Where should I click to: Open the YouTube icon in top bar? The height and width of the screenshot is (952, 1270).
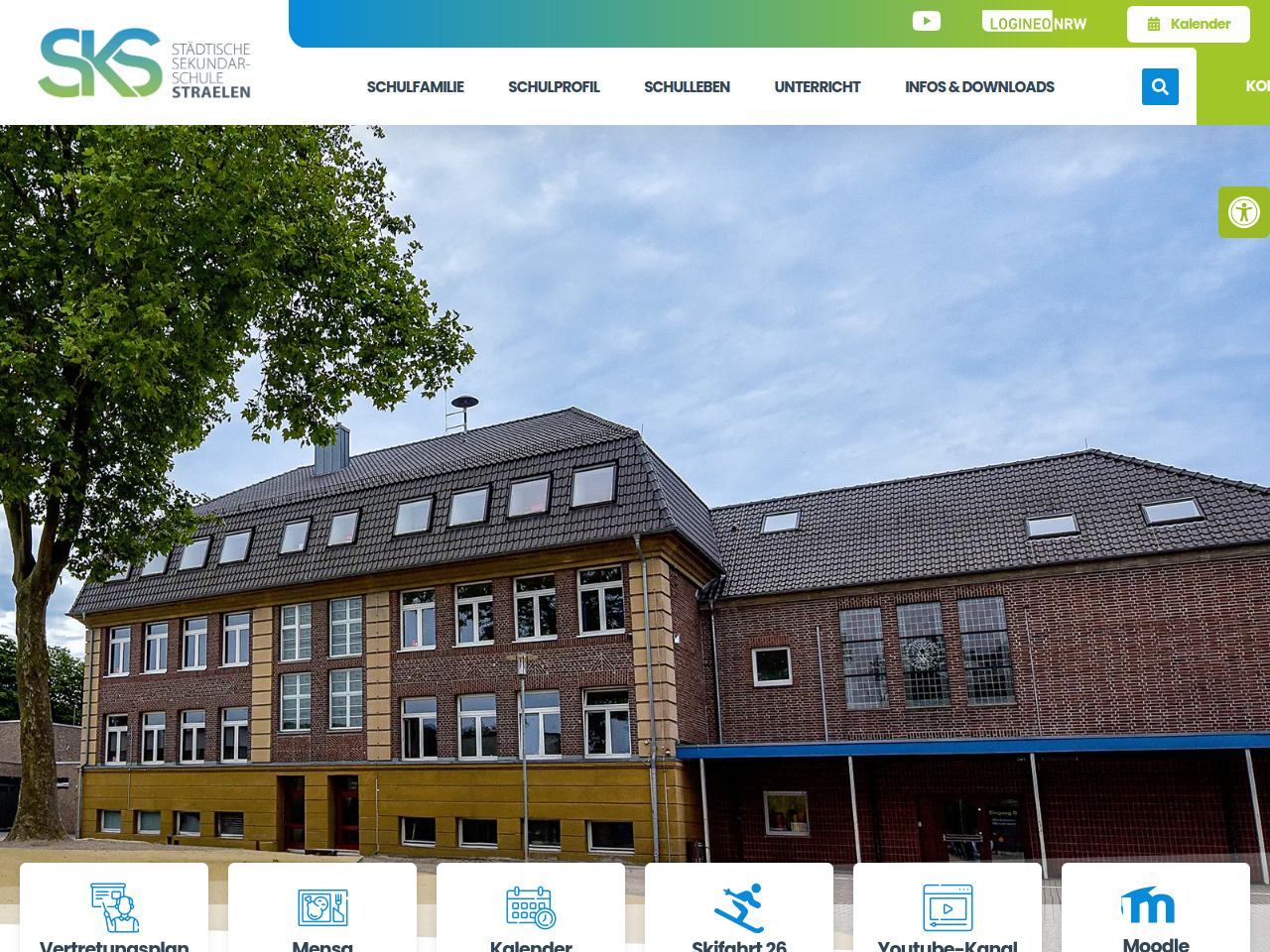click(x=926, y=21)
